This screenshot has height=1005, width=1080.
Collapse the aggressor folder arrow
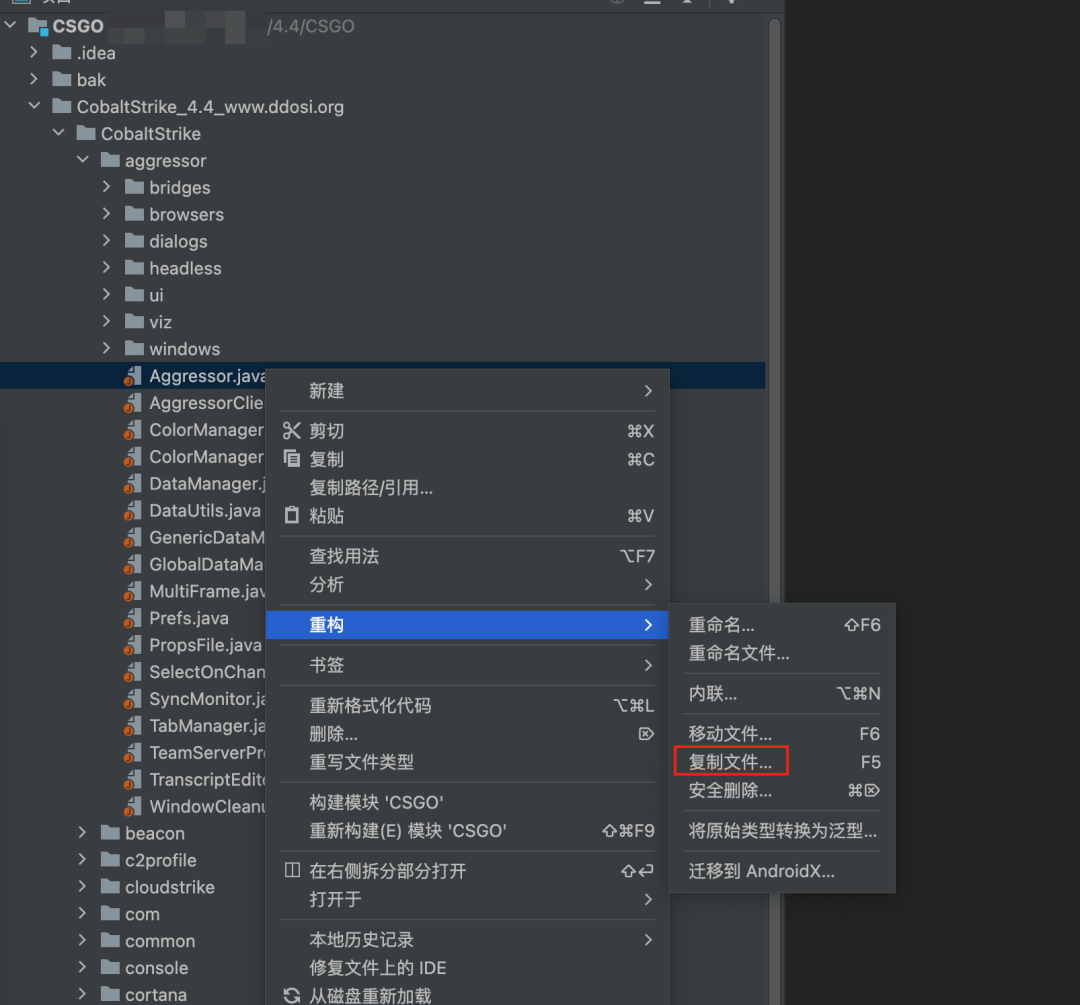(83, 160)
